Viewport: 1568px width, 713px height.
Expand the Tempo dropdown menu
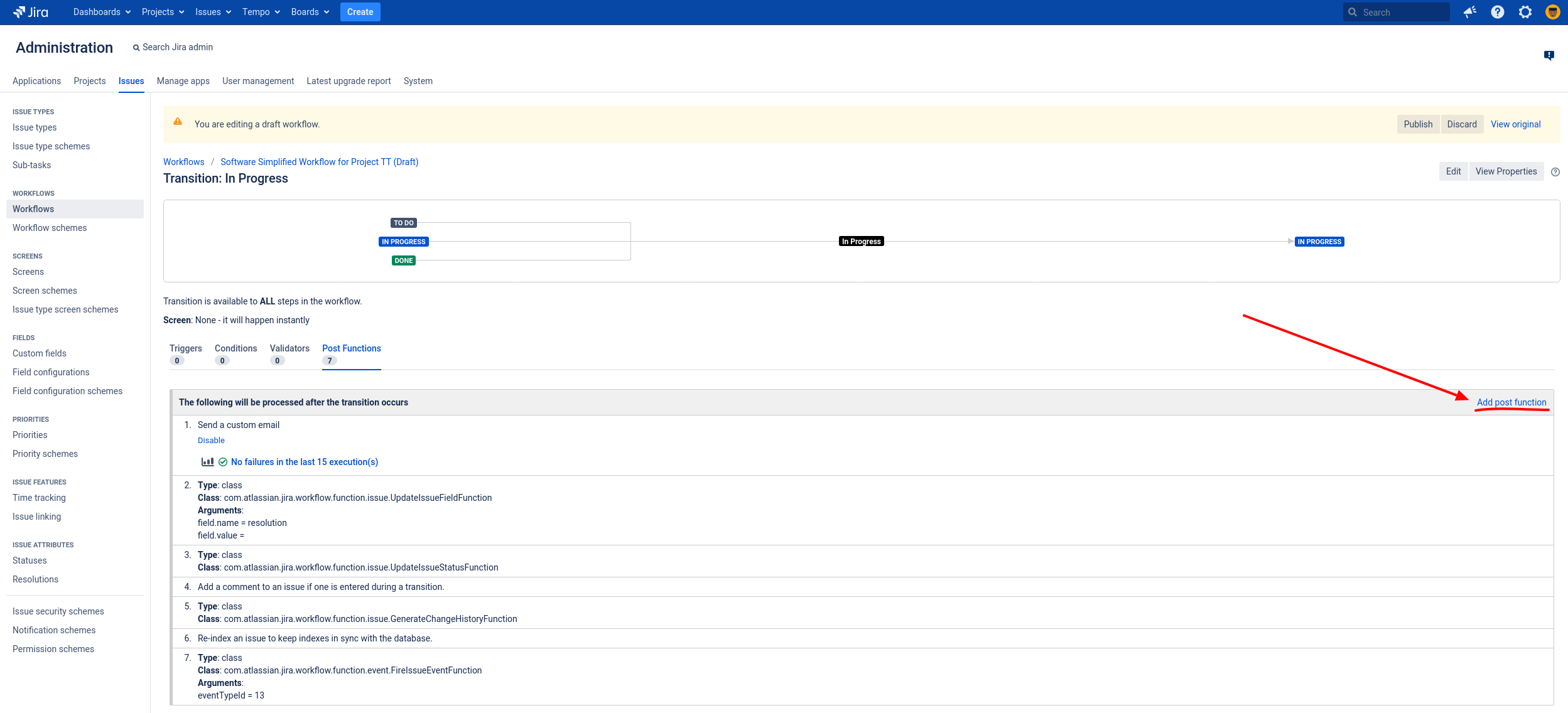[261, 12]
